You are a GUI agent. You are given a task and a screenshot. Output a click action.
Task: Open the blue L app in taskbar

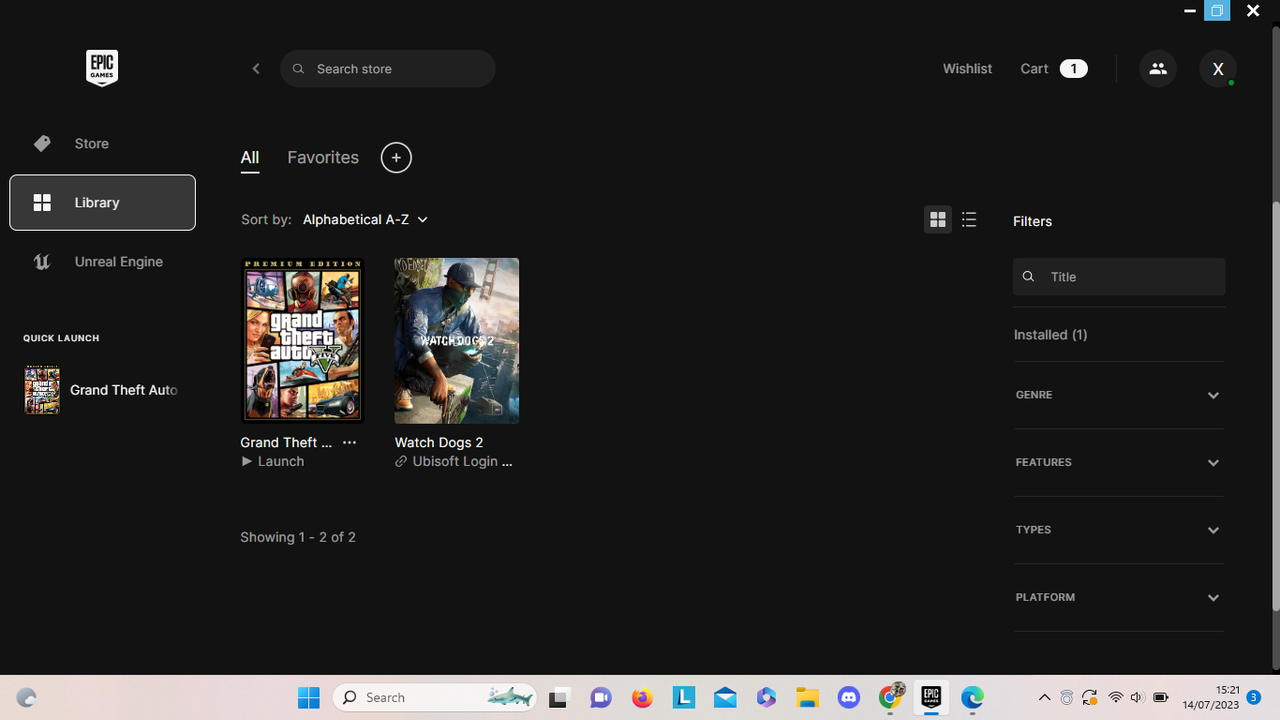pyautogui.click(x=684, y=697)
